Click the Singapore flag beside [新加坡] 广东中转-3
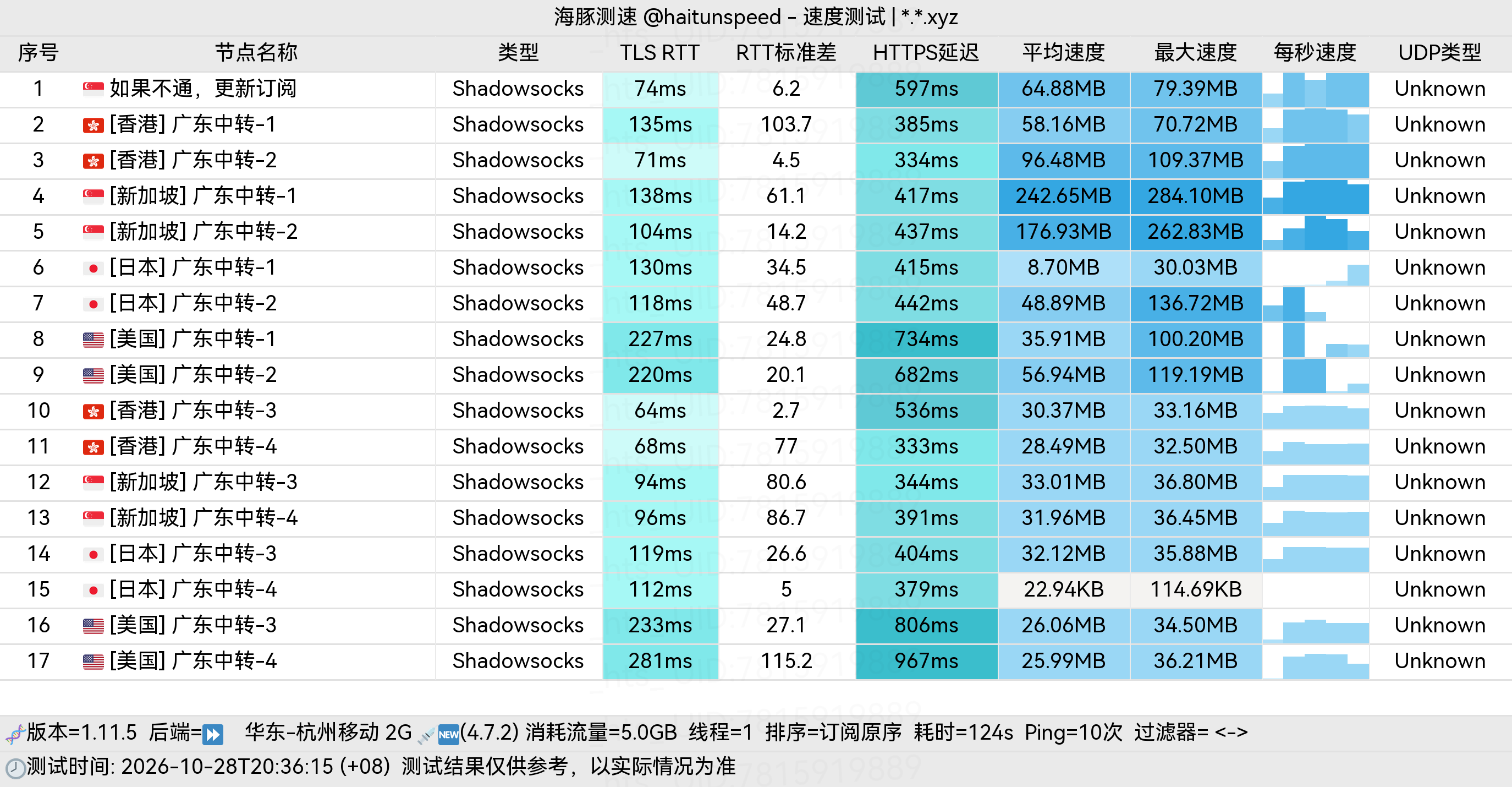This screenshot has width=1512, height=787. (94, 483)
